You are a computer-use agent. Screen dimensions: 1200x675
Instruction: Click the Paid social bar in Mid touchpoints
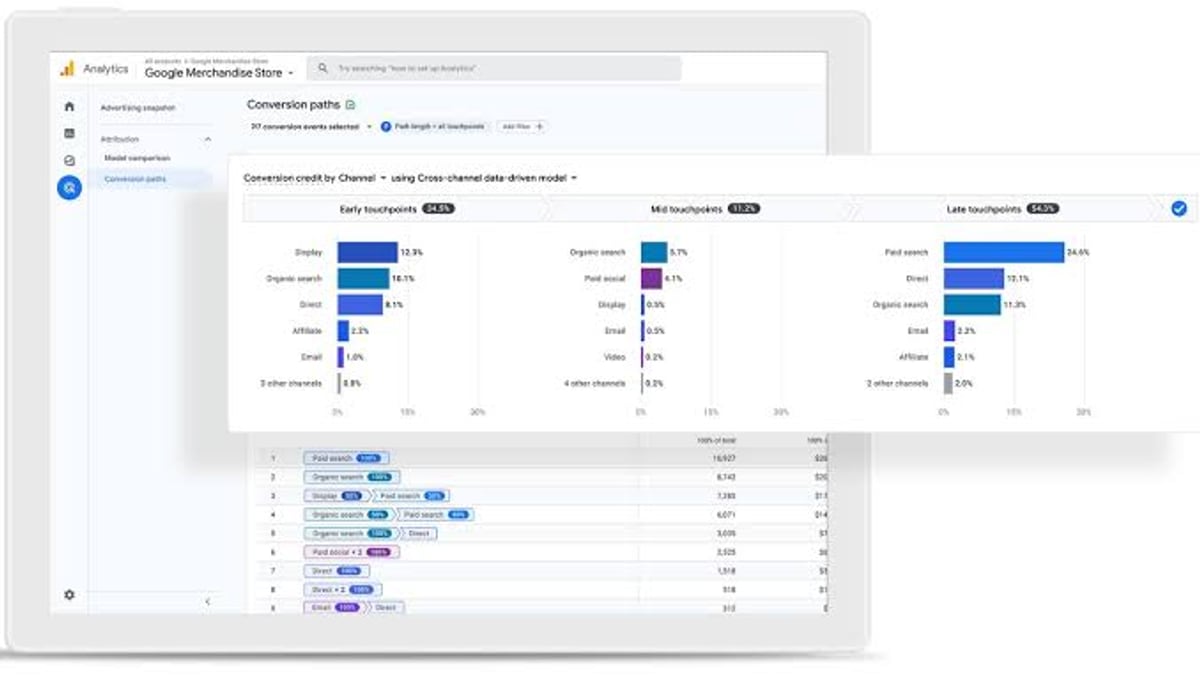(651, 279)
